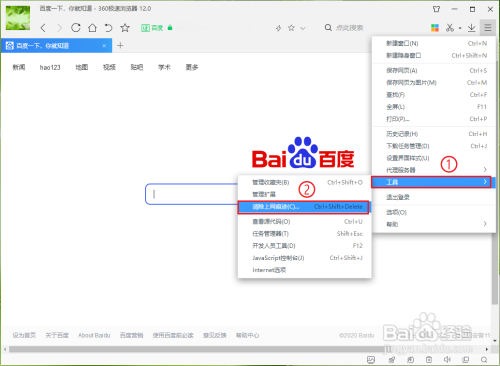
Task: Restore closed tab with the undo icon
Action: click(x=108, y=28)
